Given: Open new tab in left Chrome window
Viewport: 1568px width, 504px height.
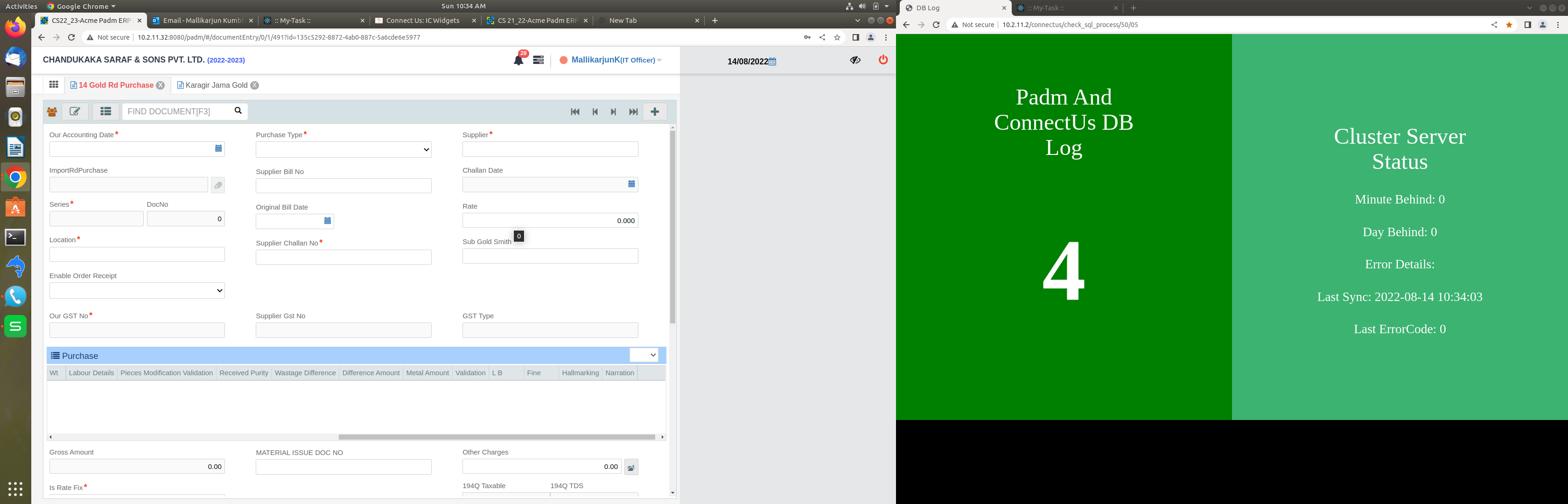Looking at the screenshot, I should (714, 21).
